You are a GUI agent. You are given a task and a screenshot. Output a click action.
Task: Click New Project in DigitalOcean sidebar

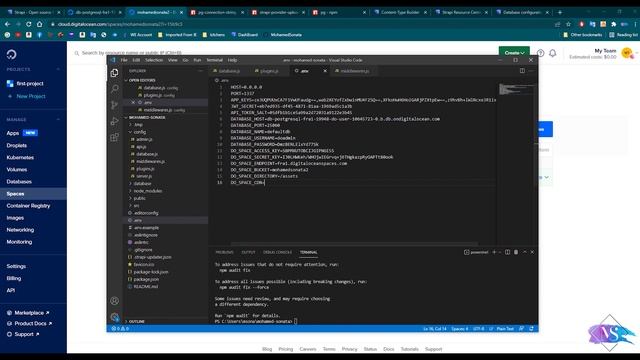tap(31, 96)
